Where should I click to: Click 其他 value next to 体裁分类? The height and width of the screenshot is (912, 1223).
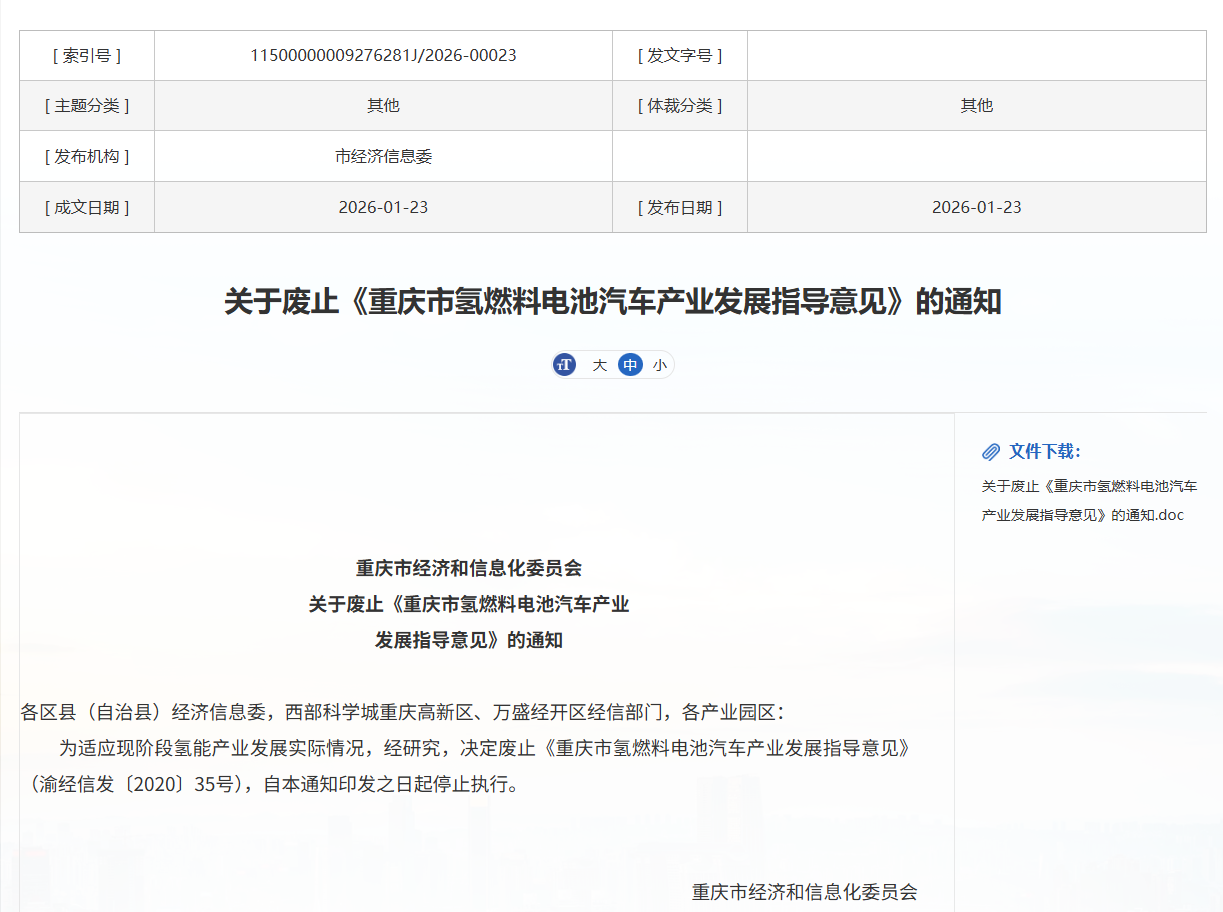976,106
